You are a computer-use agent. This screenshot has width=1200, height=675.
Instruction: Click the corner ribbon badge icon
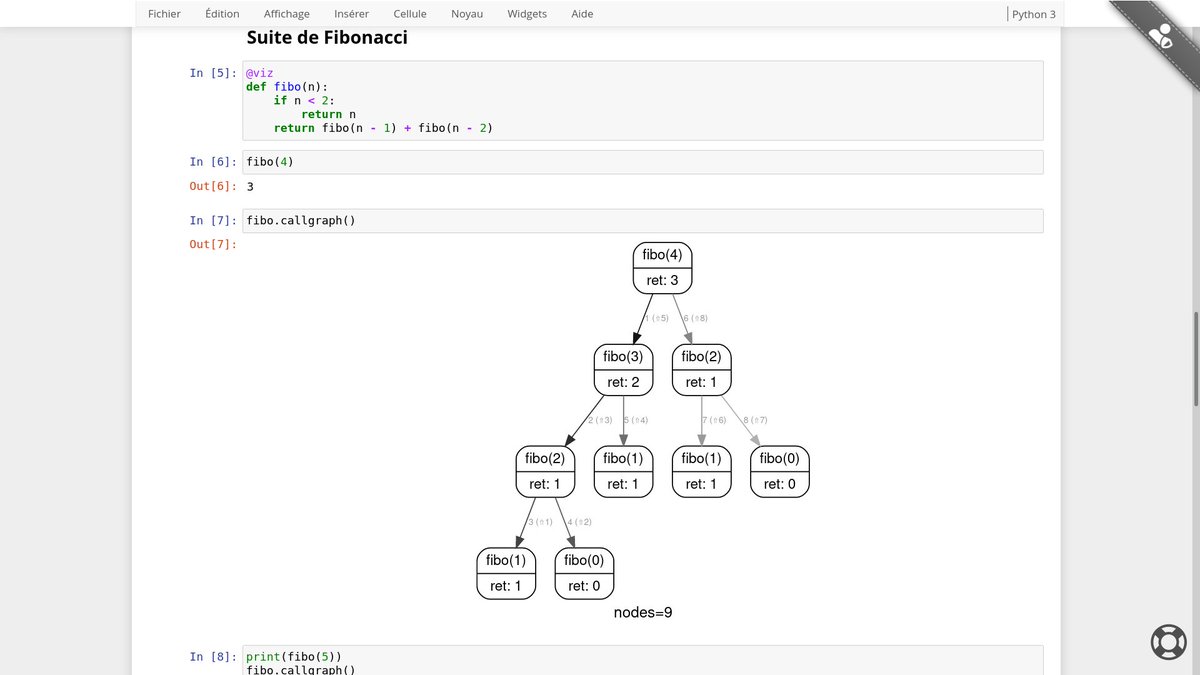pyautogui.click(x=1161, y=37)
